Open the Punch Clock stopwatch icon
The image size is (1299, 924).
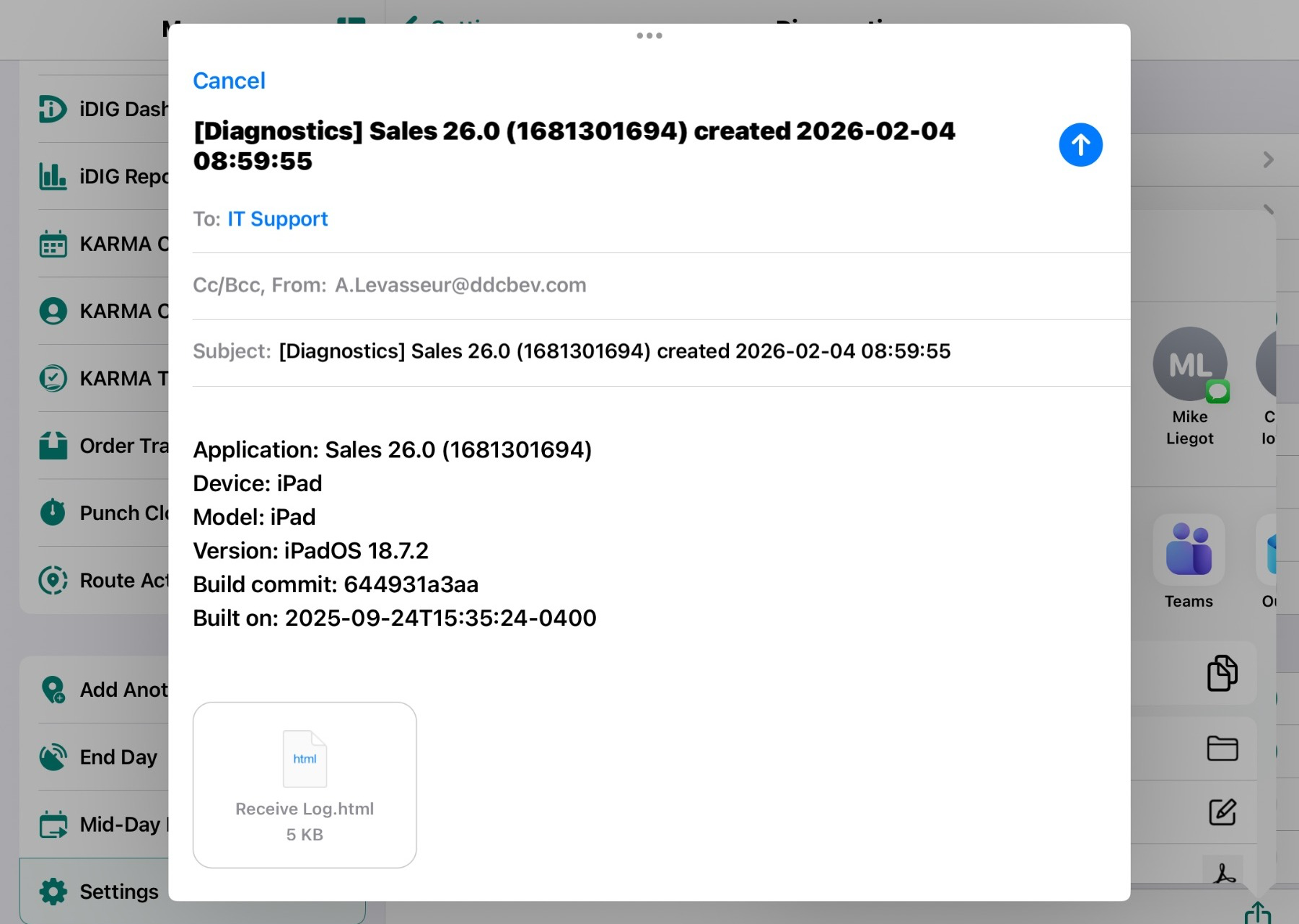point(53,512)
